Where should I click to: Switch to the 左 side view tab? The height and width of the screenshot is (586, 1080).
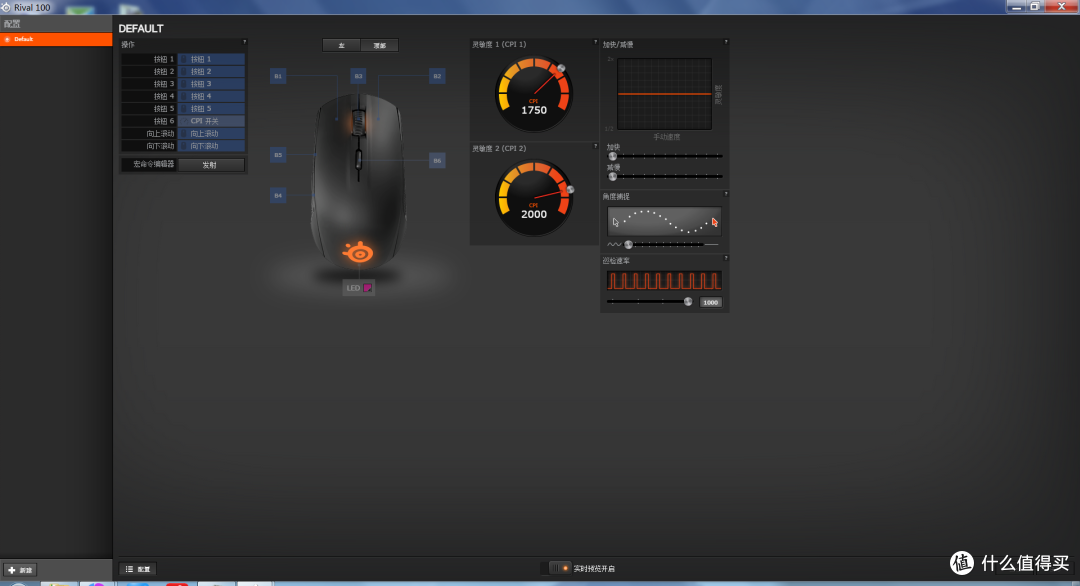pyautogui.click(x=342, y=45)
